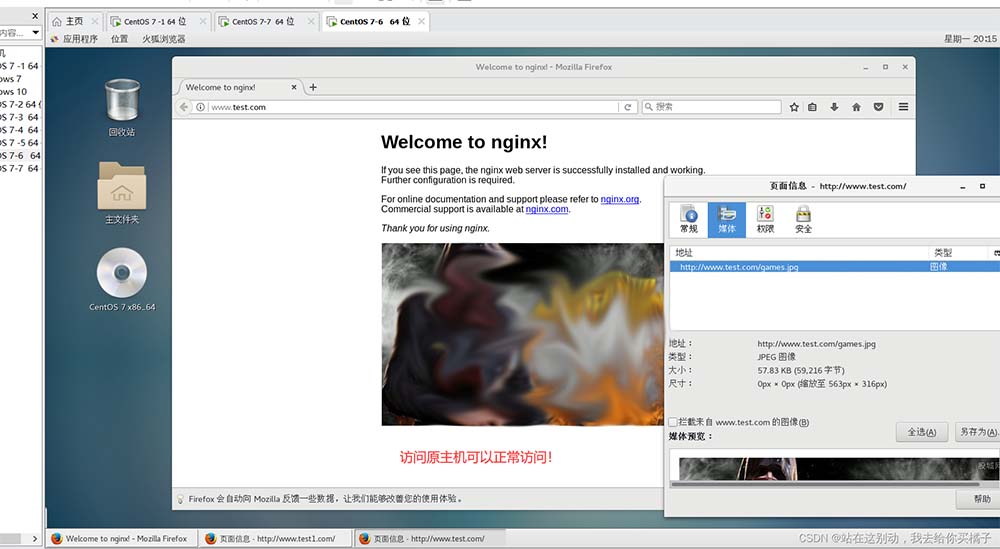
Task: Reload the page with the refresh icon
Action: tap(628, 107)
